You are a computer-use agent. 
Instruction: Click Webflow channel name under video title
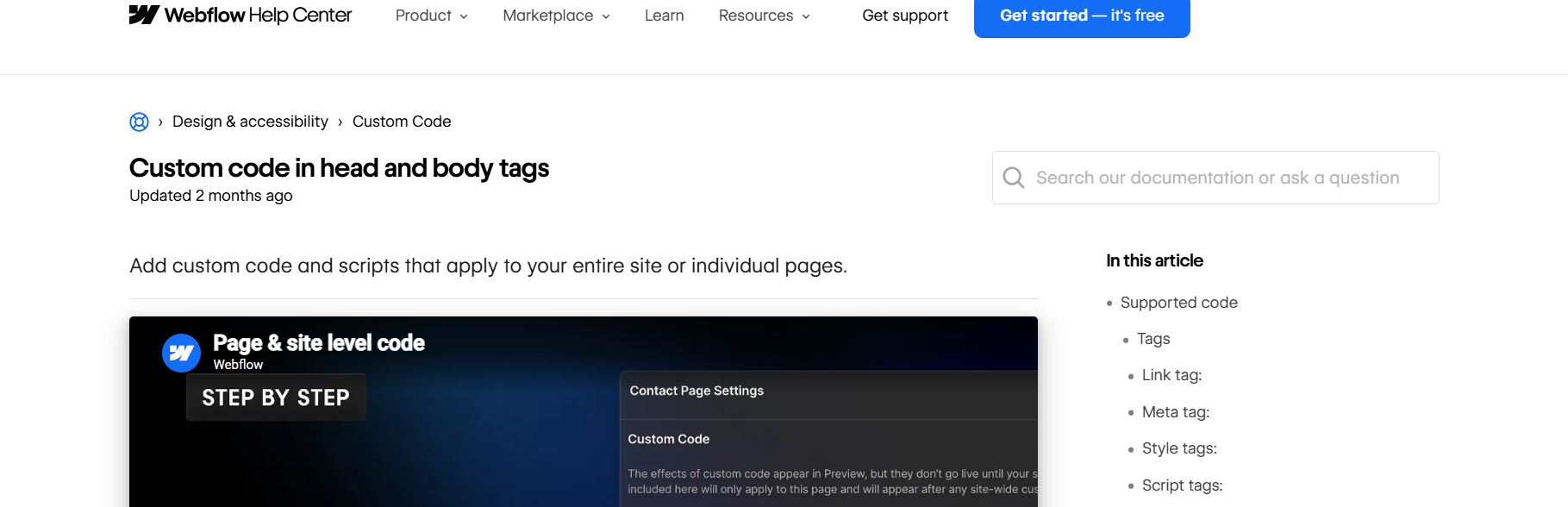coord(238,365)
